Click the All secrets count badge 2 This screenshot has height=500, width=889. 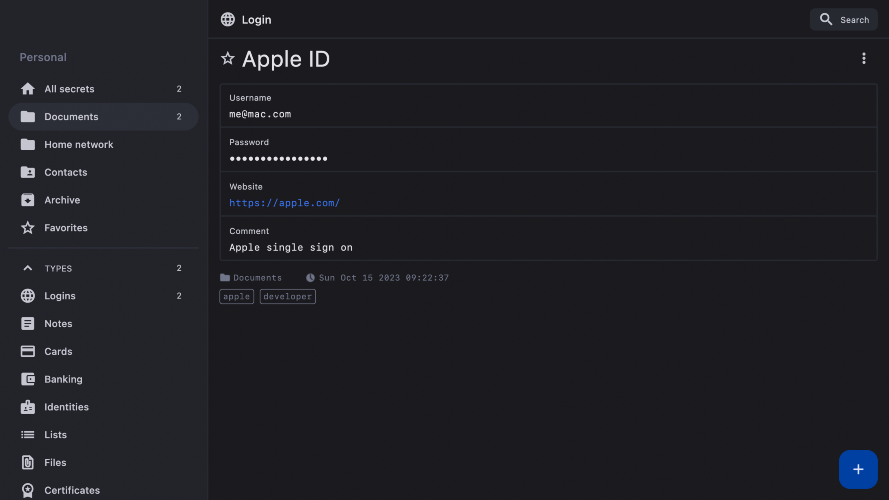[179, 89]
